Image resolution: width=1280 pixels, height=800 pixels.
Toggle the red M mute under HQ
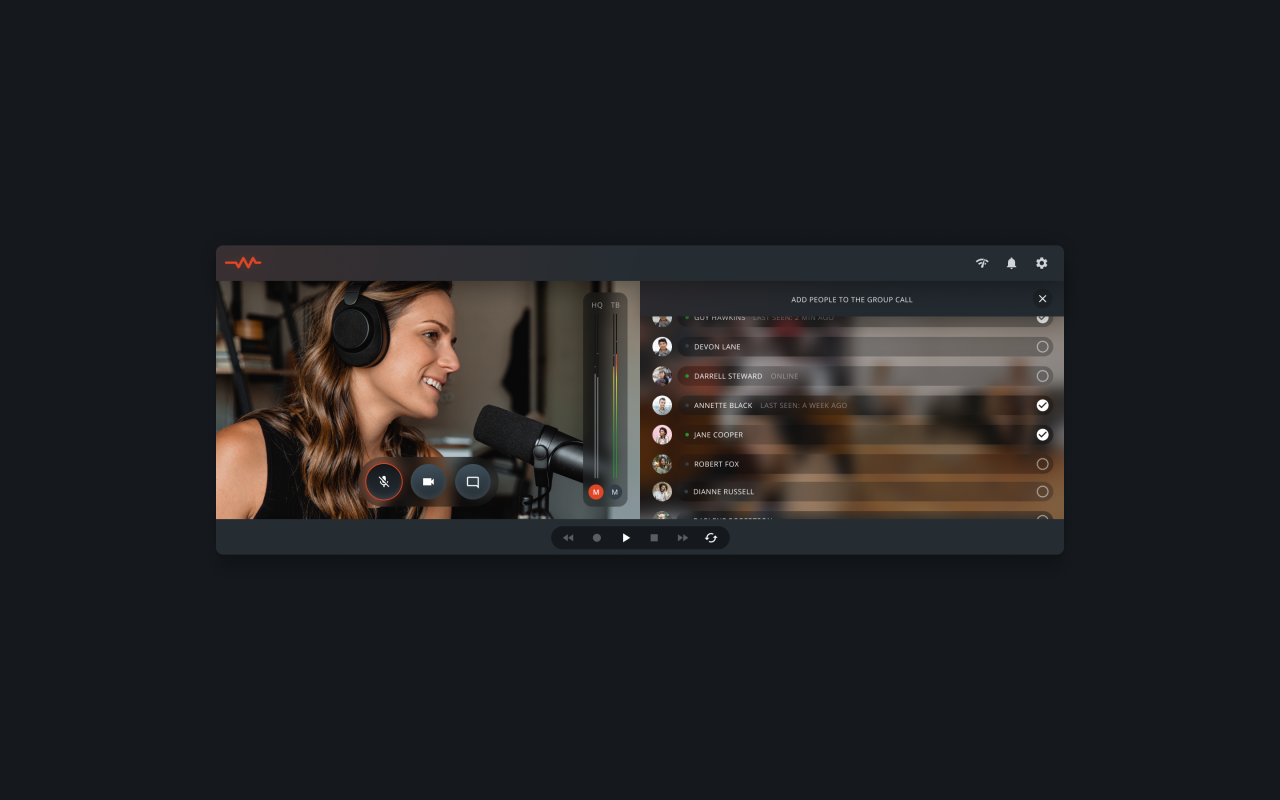click(x=596, y=492)
